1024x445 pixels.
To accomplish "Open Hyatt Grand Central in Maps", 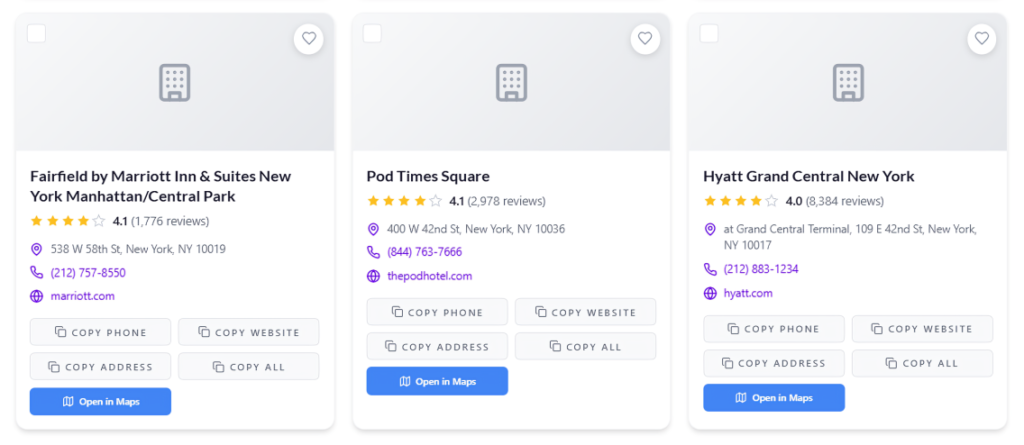I will tap(774, 397).
